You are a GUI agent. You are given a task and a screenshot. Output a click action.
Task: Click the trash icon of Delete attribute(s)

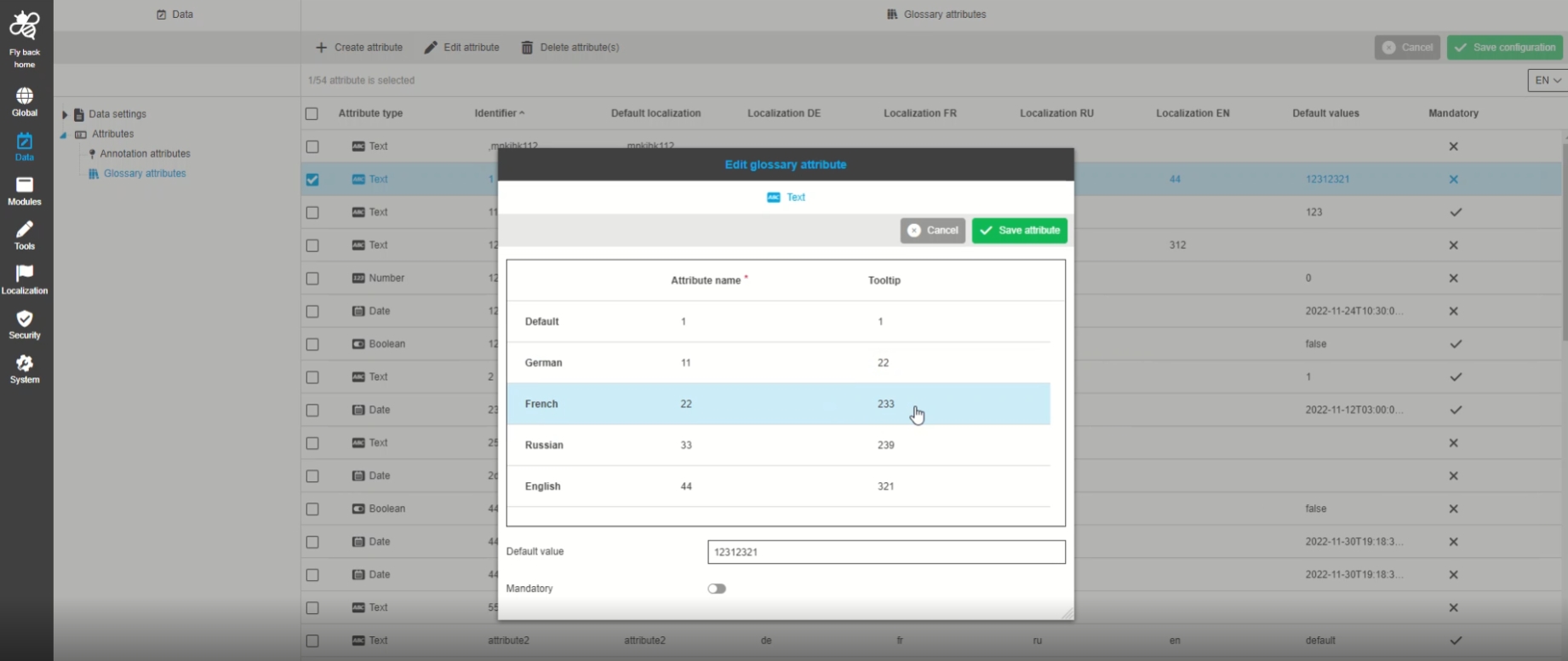coord(527,48)
